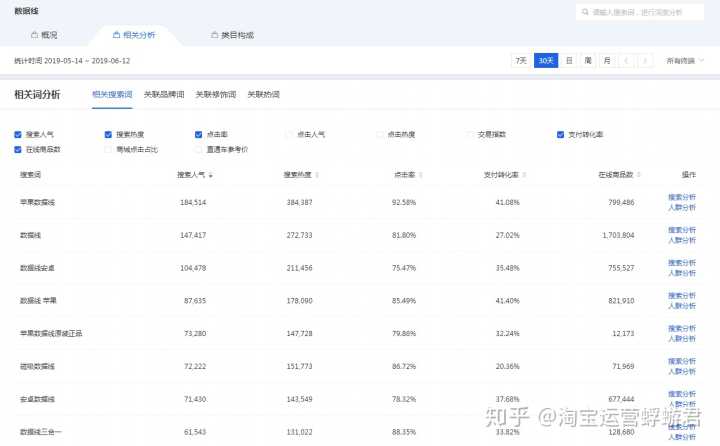Click the 概况 tab icon
The image size is (720, 446).
click(33, 35)
